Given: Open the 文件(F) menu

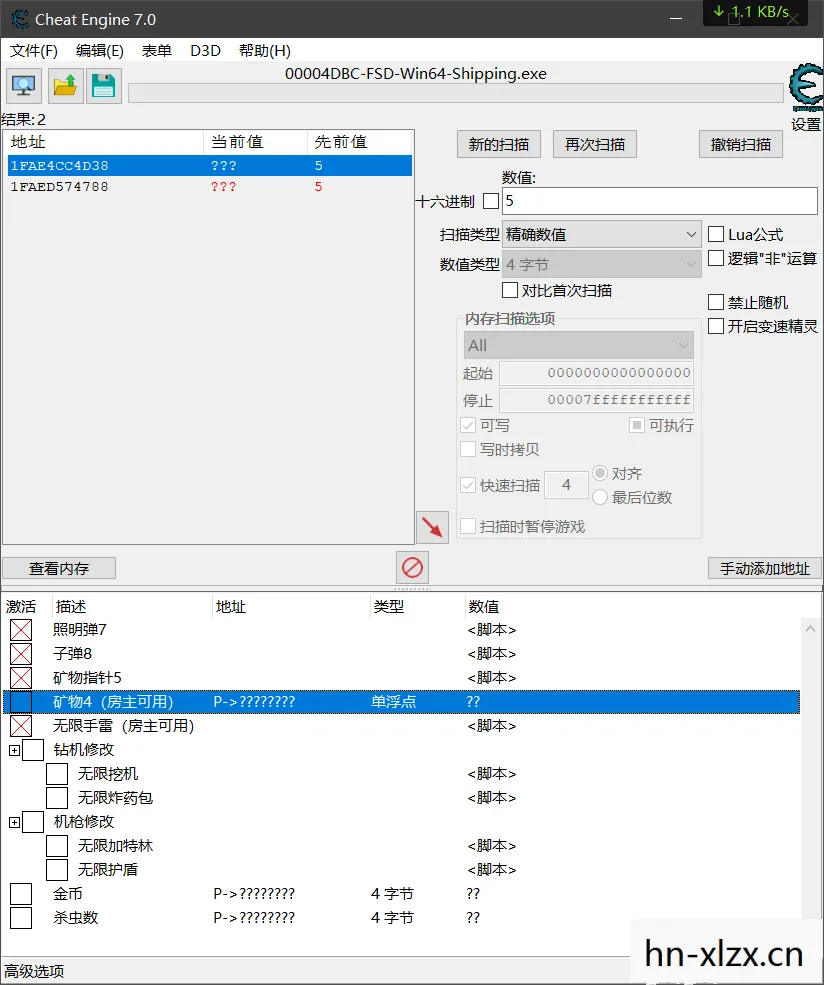Looking at the screenshot, I should tap(34, 50).
